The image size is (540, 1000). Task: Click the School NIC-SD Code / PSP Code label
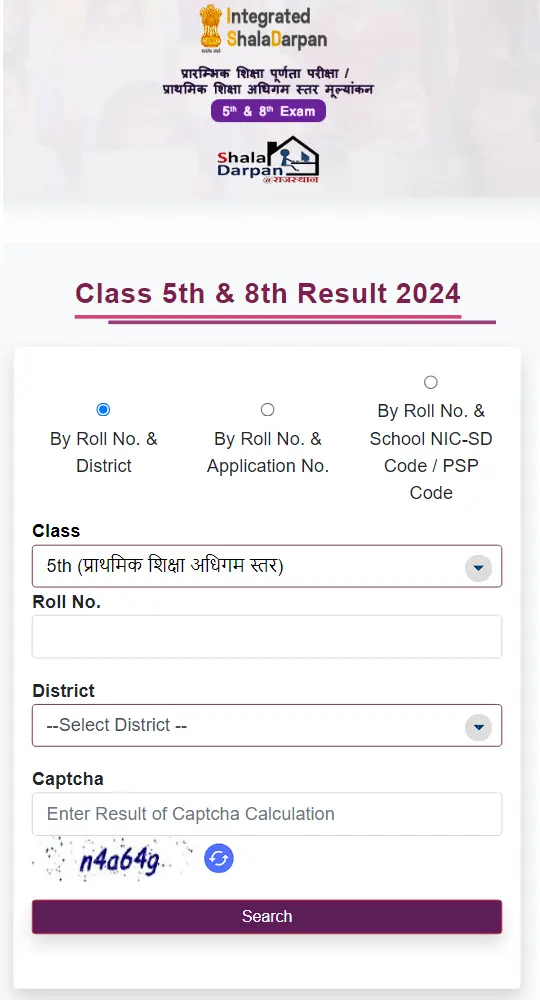coord(431,452)
